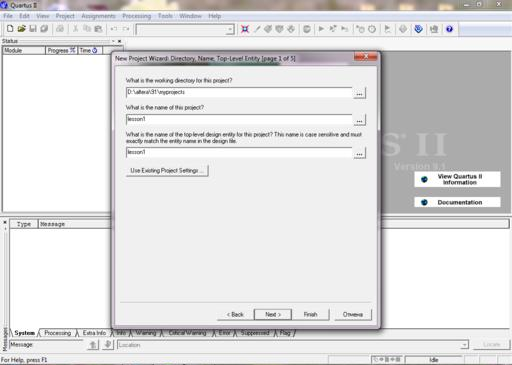Open the Location dropdown in Messages panel
The height and width of the screenshot is (365, 512).
(464, 345)
